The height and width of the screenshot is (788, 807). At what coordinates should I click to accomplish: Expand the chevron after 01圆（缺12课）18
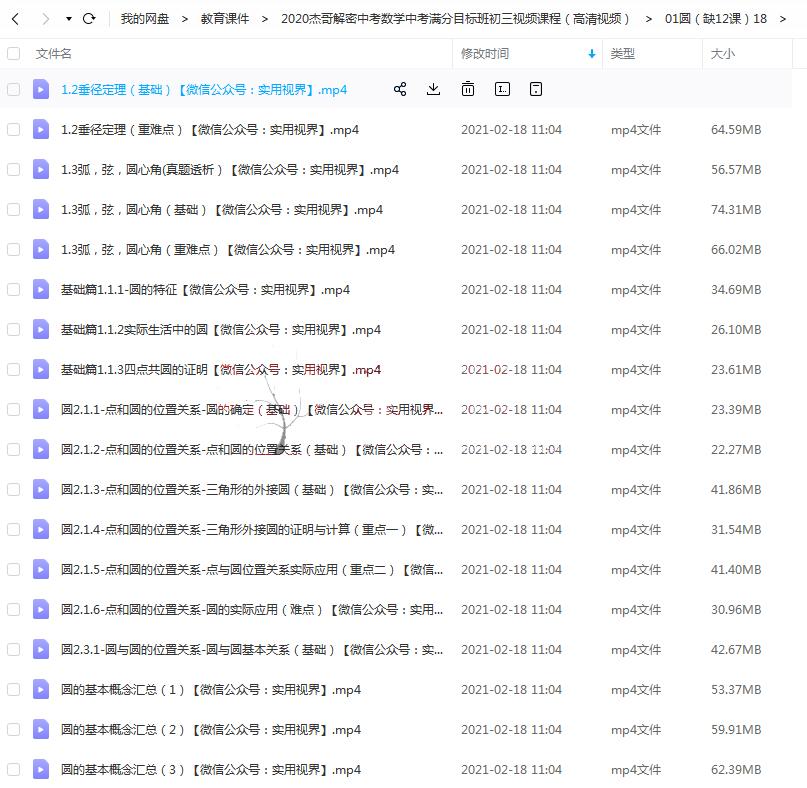coord(783,19)
